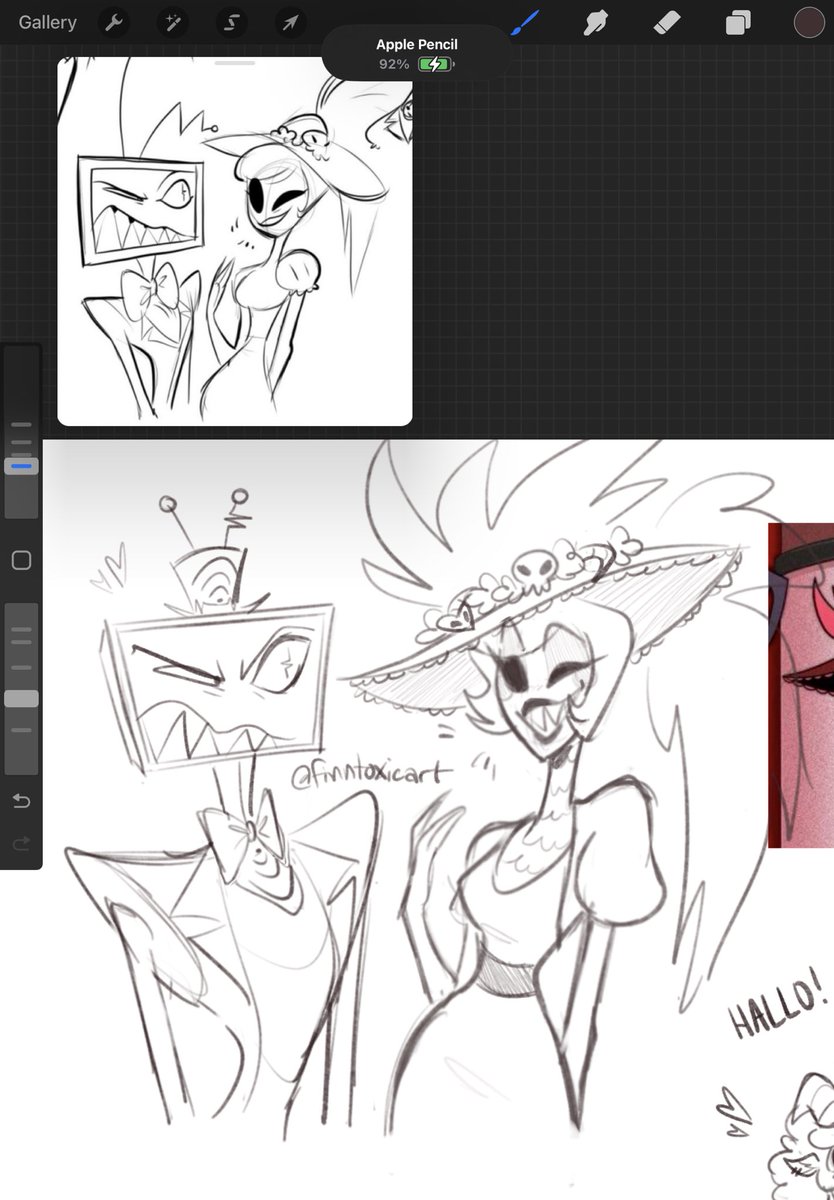Tap the charging battery icon
This screenshot has width=834, height=1200.
coord(435,64)
